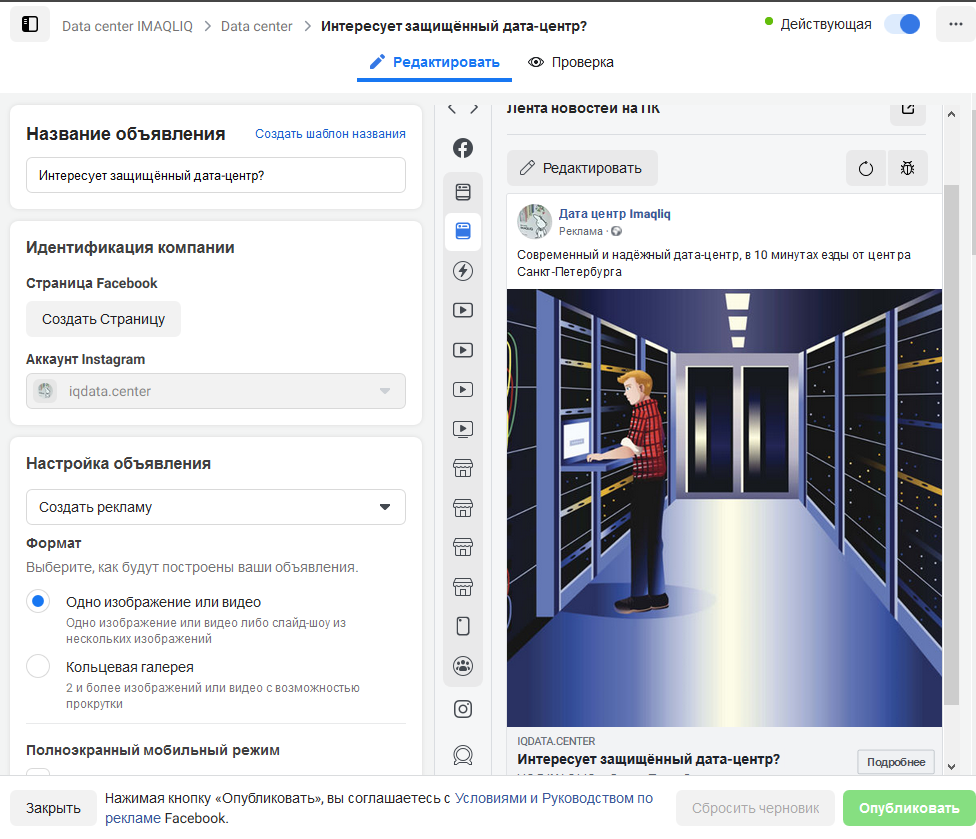Click the refresh preview icon
This screenshot has height=839, width=976.
866,168
